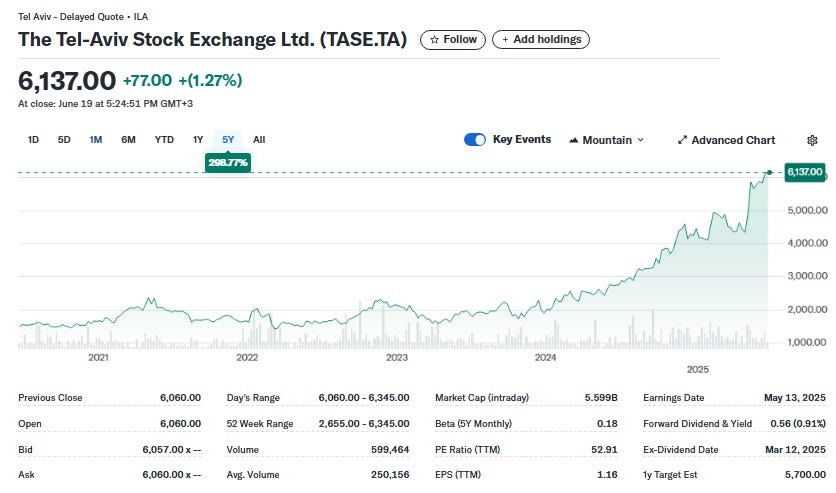Click the 1y Target Est label
The image size is (836, 493).
tap(670, 474)
